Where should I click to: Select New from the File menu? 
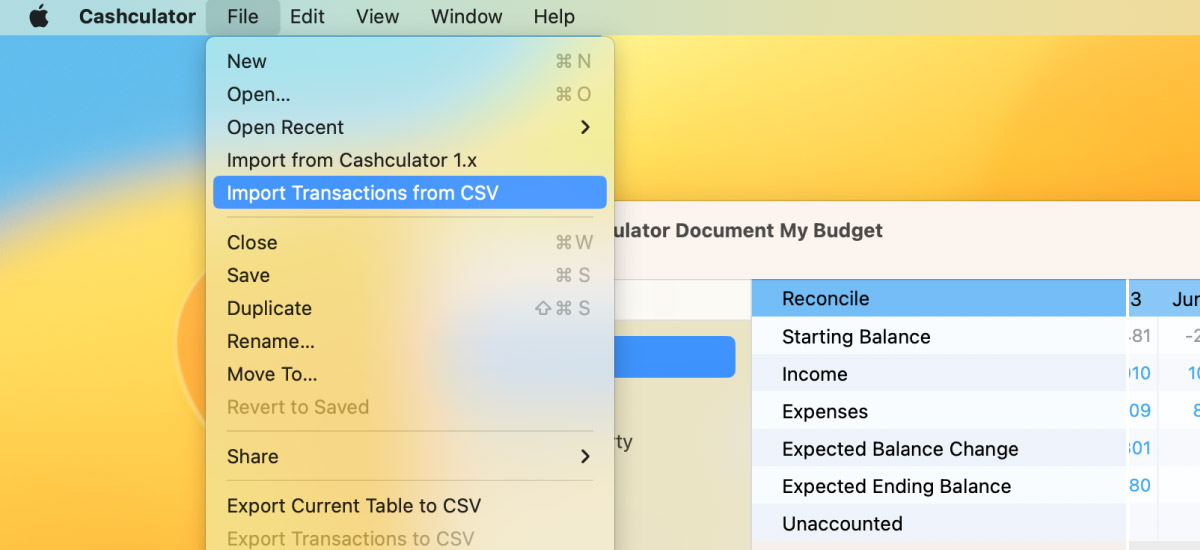(410, 61)
